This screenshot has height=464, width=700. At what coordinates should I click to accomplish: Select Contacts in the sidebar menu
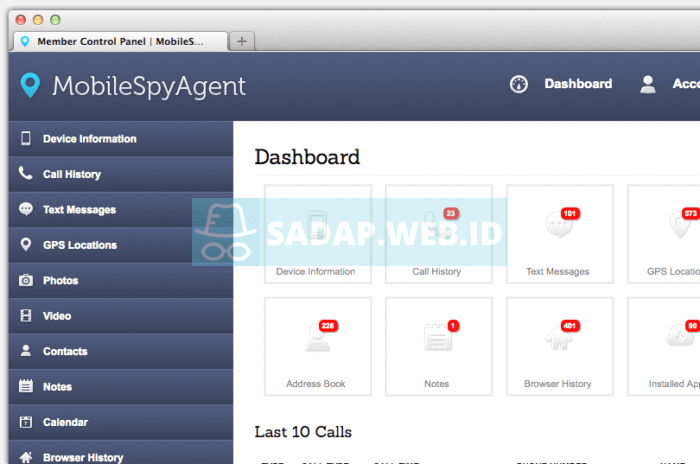(65, 351)
